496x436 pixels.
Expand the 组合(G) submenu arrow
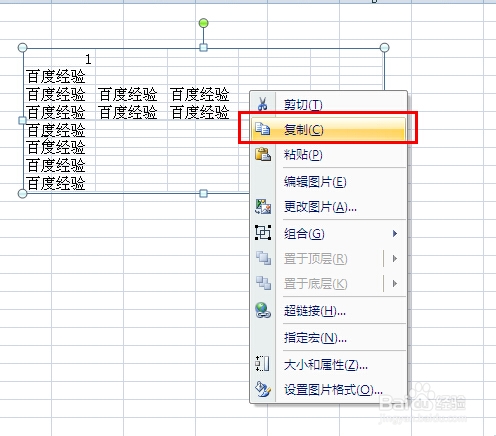click(395, 233)
